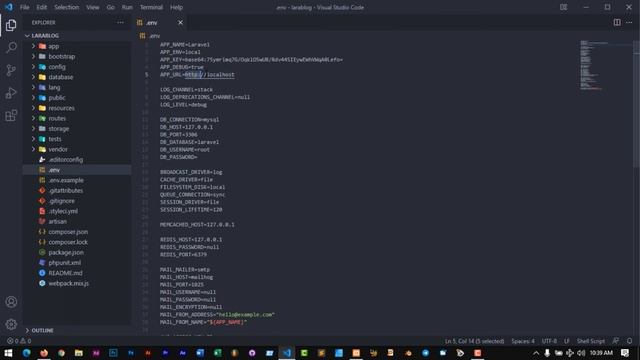Viewport: 640px width, 360px height.
Task: Click Ln 5, Col 14 cursor position status
Action: tap(474, 341)
